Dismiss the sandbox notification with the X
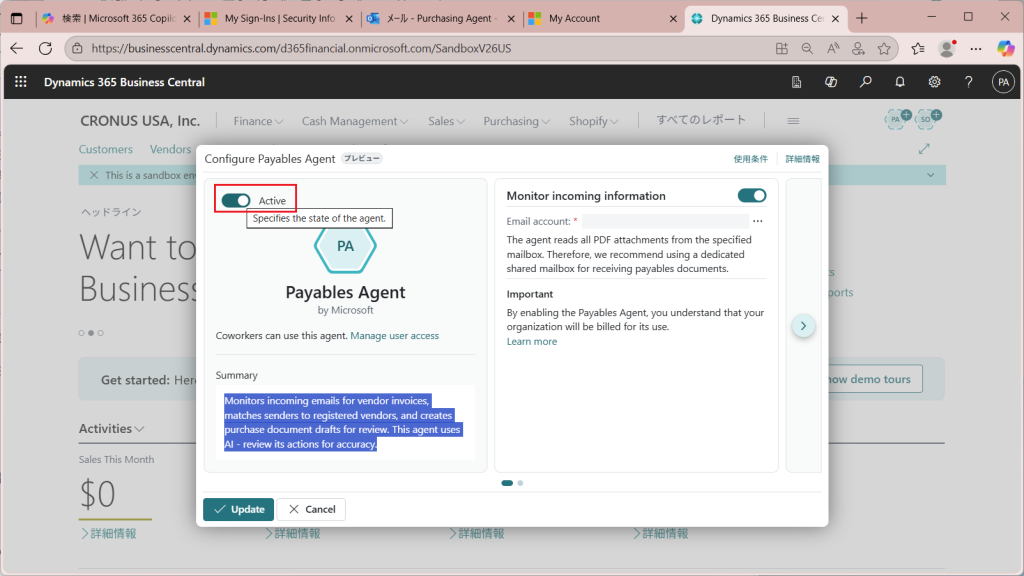1024x576 pixels. click(93, 175)
